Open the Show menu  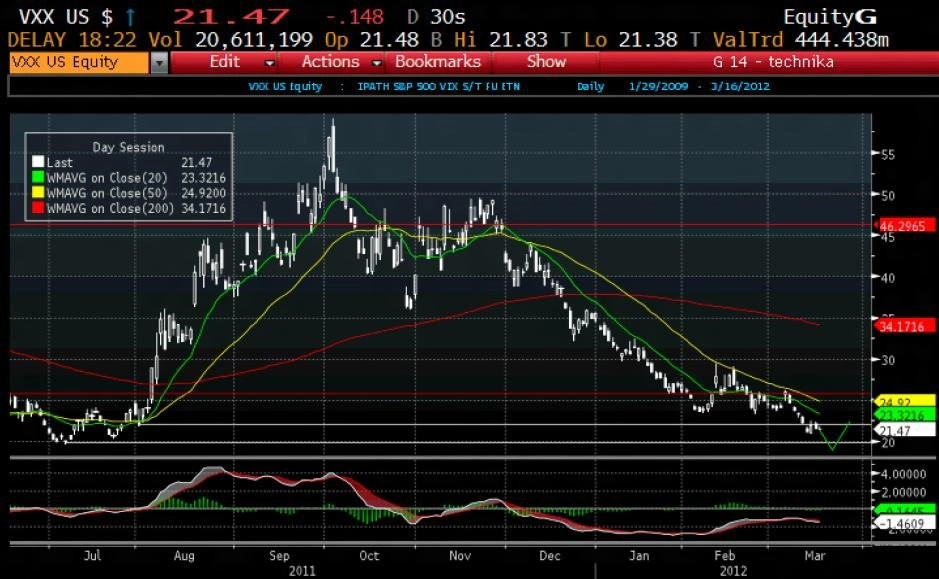click(546, 62)
